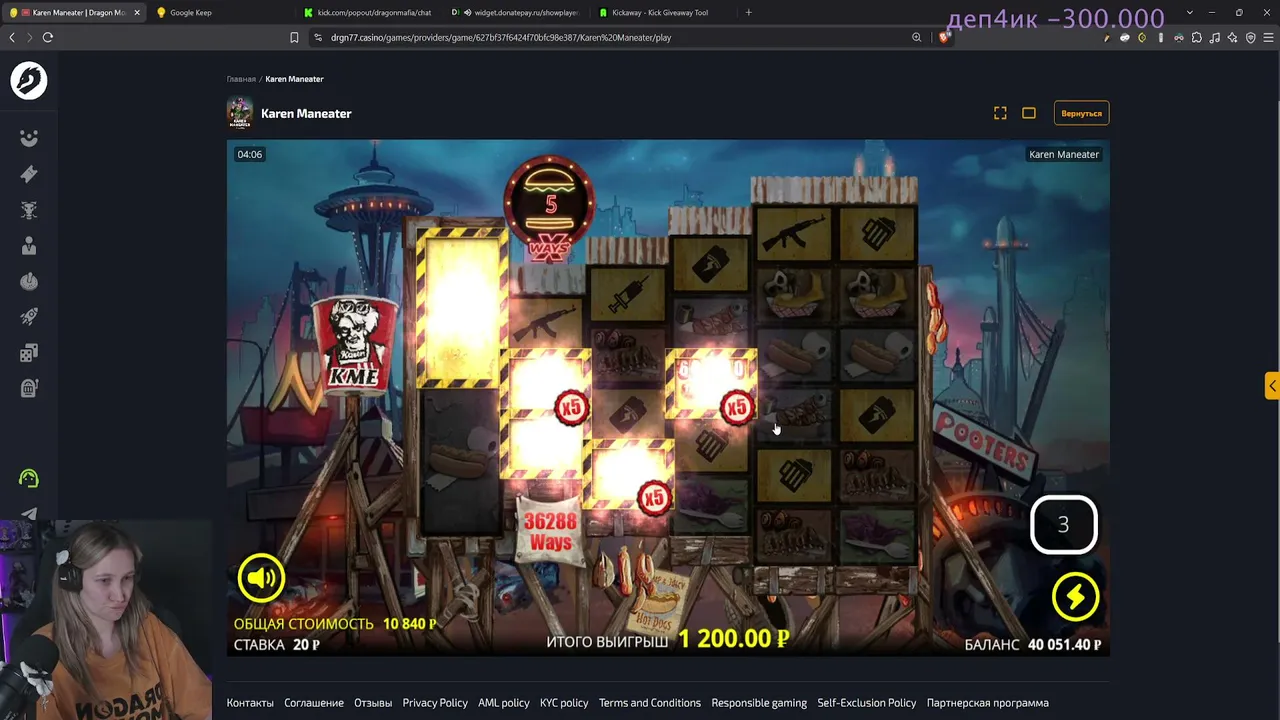Go forward in browser history
Screen dimensions: 1280x720
[x=29, y=37]
